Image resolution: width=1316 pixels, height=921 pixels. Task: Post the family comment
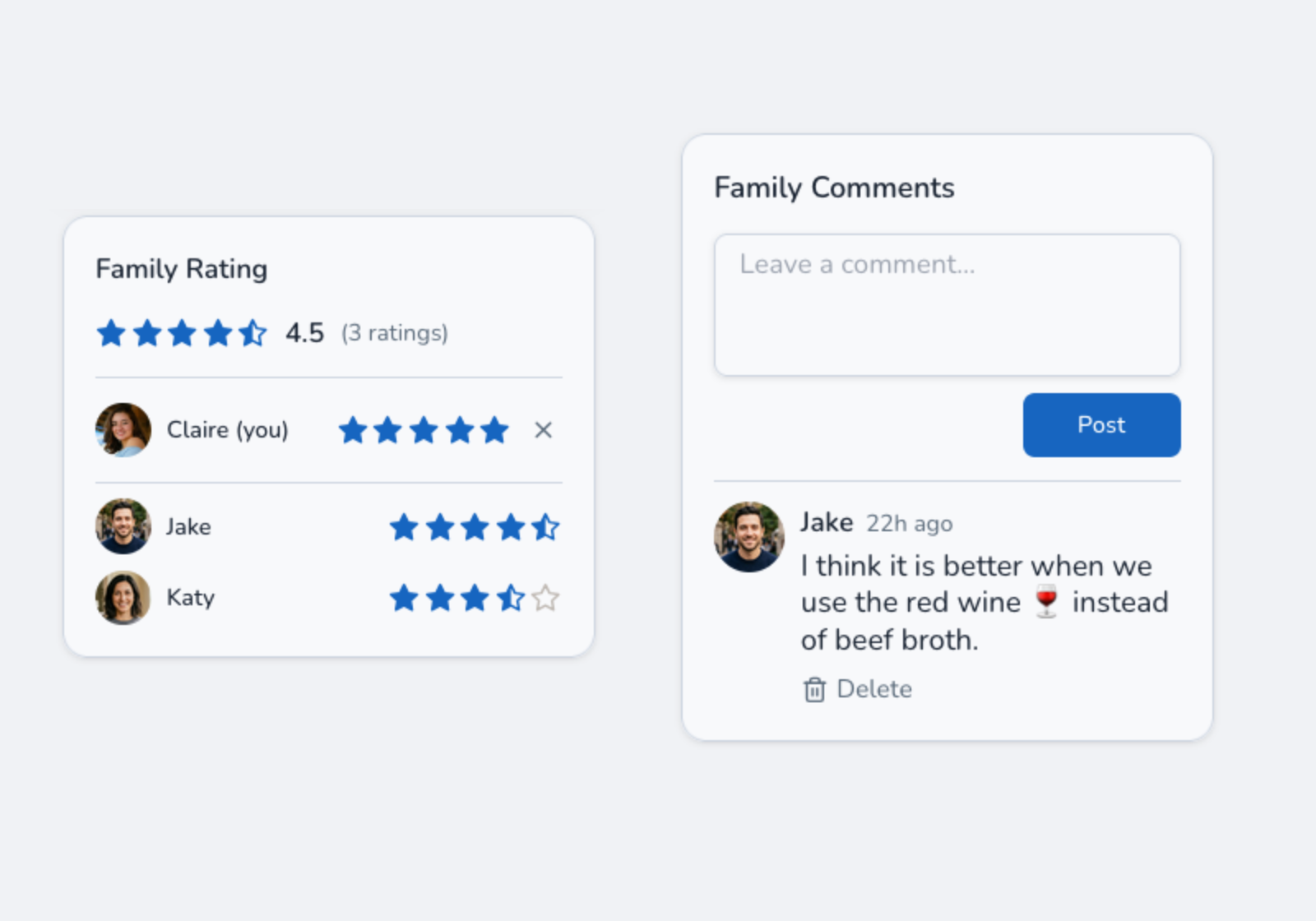(x=1101, y=425)
